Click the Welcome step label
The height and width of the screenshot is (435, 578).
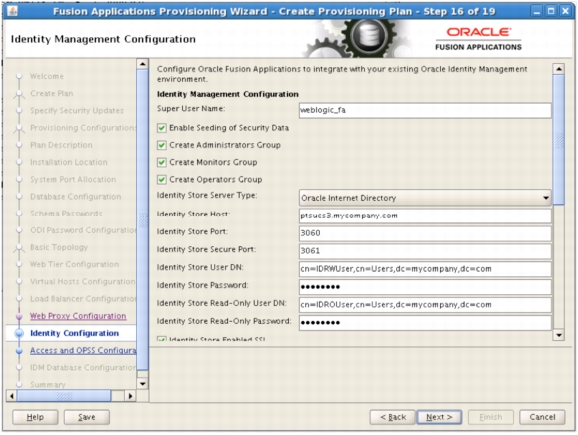[47, 76]
